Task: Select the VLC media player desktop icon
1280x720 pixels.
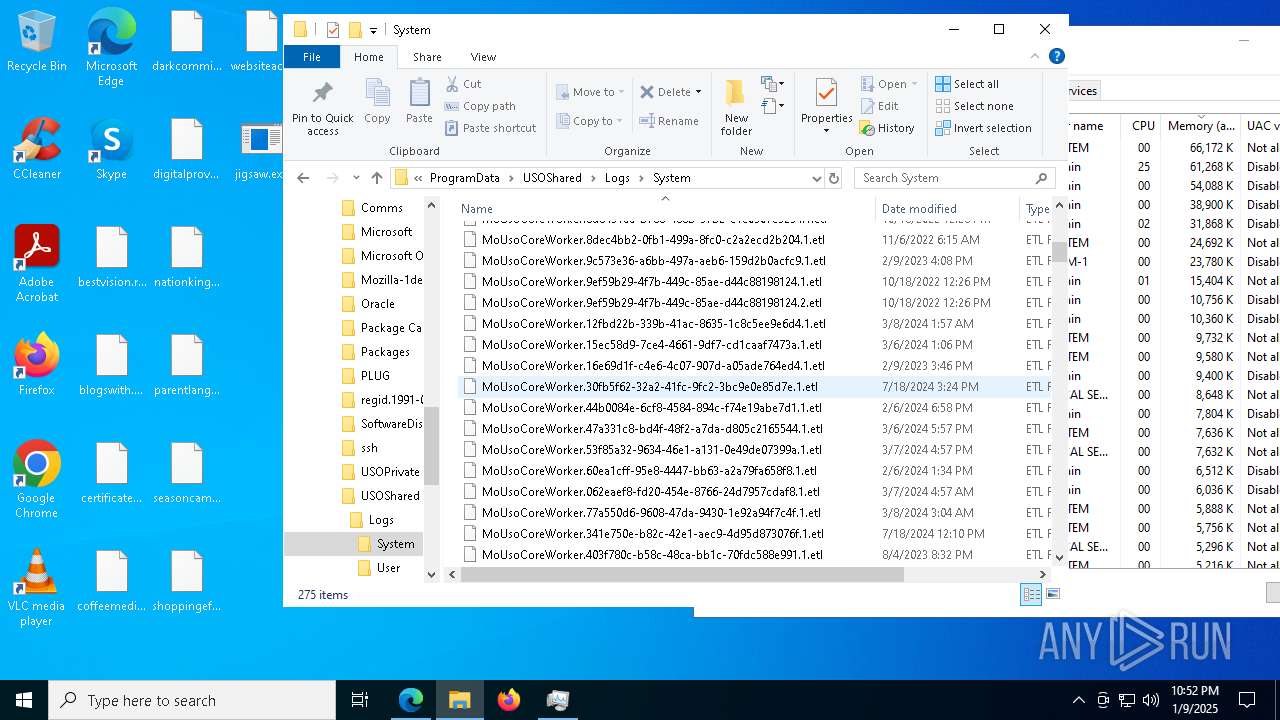Action: coord(37,588)
